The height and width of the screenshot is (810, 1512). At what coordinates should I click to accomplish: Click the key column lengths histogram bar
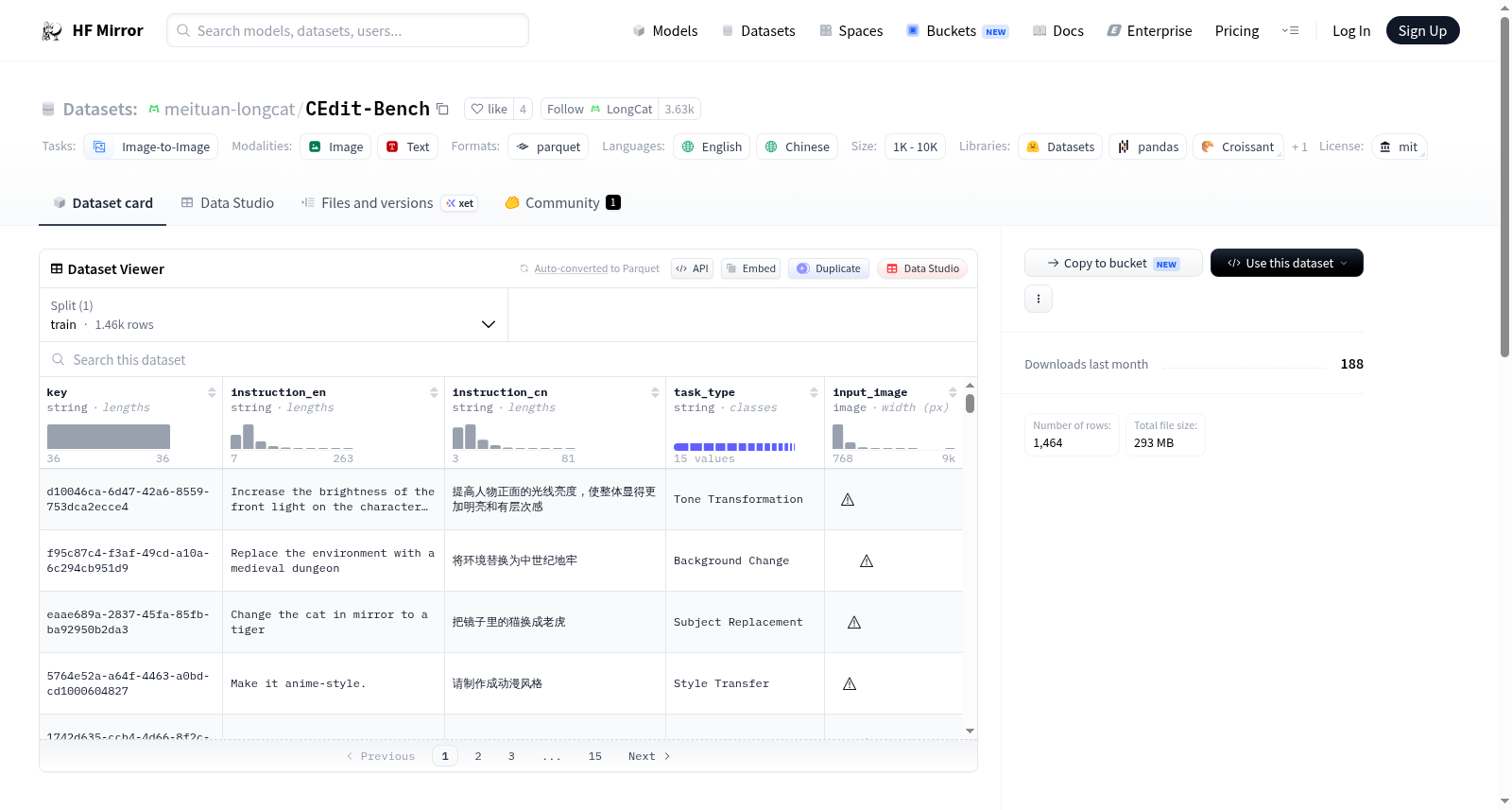[x=109, y=437]
